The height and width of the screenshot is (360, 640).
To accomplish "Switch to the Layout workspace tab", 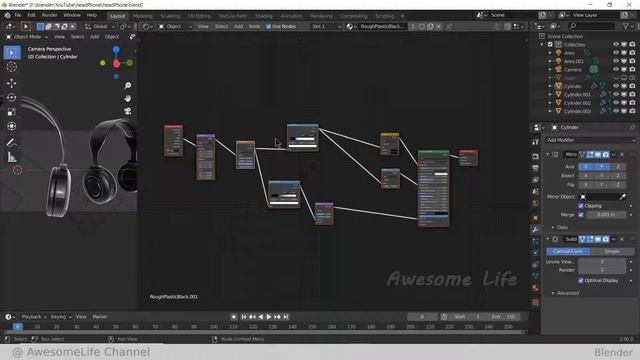I will [x=118, y=16].
